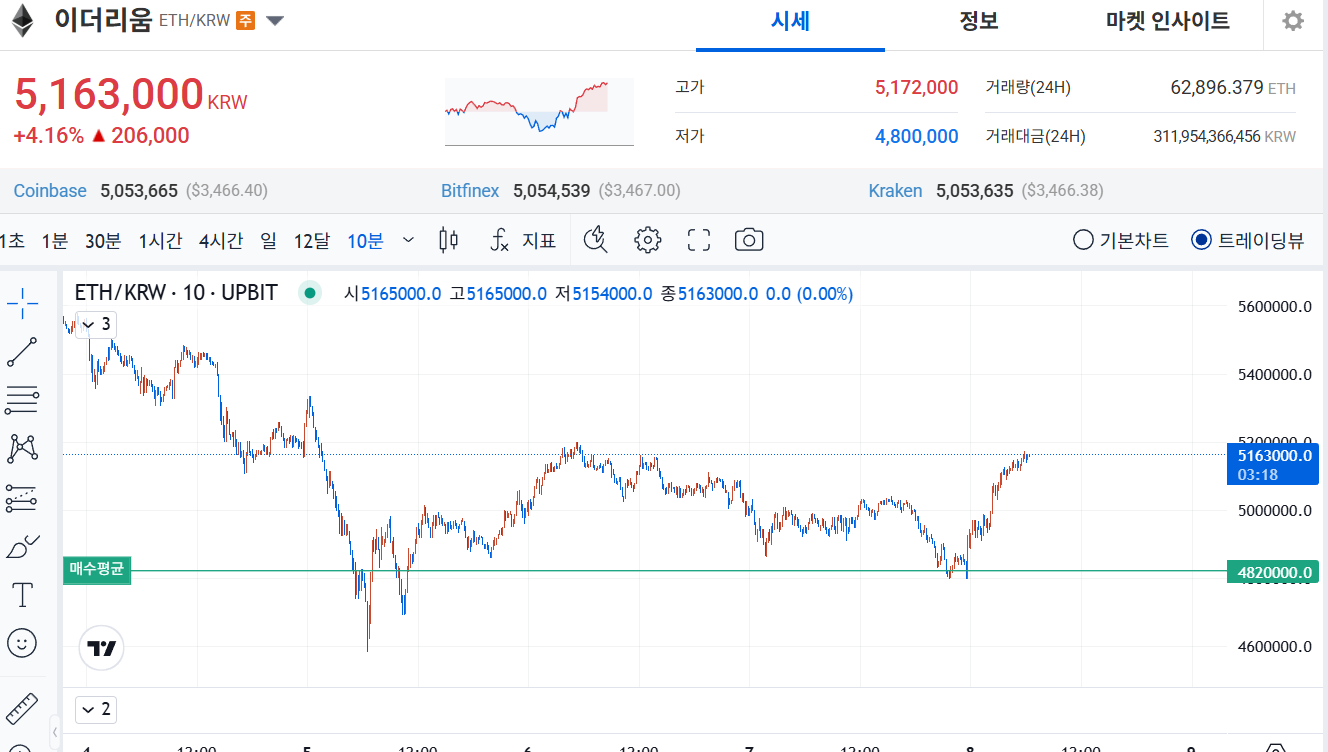Take a chart snapshot with camera icon
This screenshot has height=752, width=1328.
(x=749, y=240)
